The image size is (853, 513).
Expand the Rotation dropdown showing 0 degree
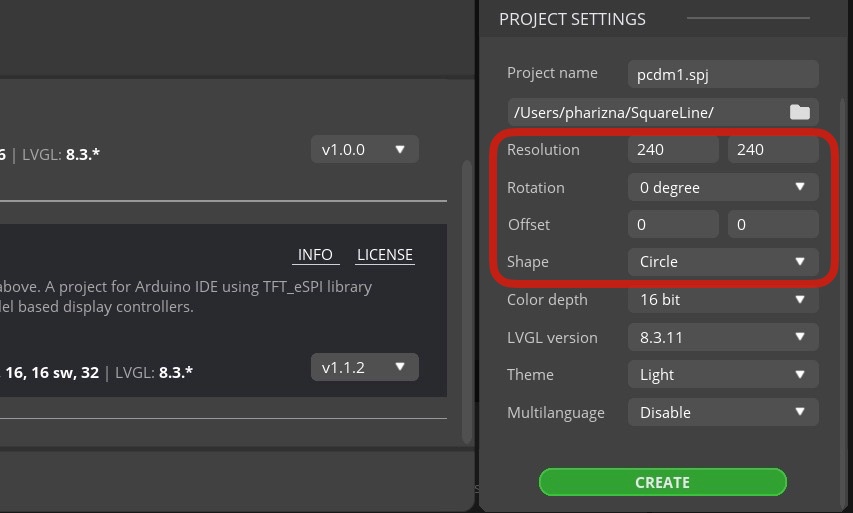click(723, 187)
